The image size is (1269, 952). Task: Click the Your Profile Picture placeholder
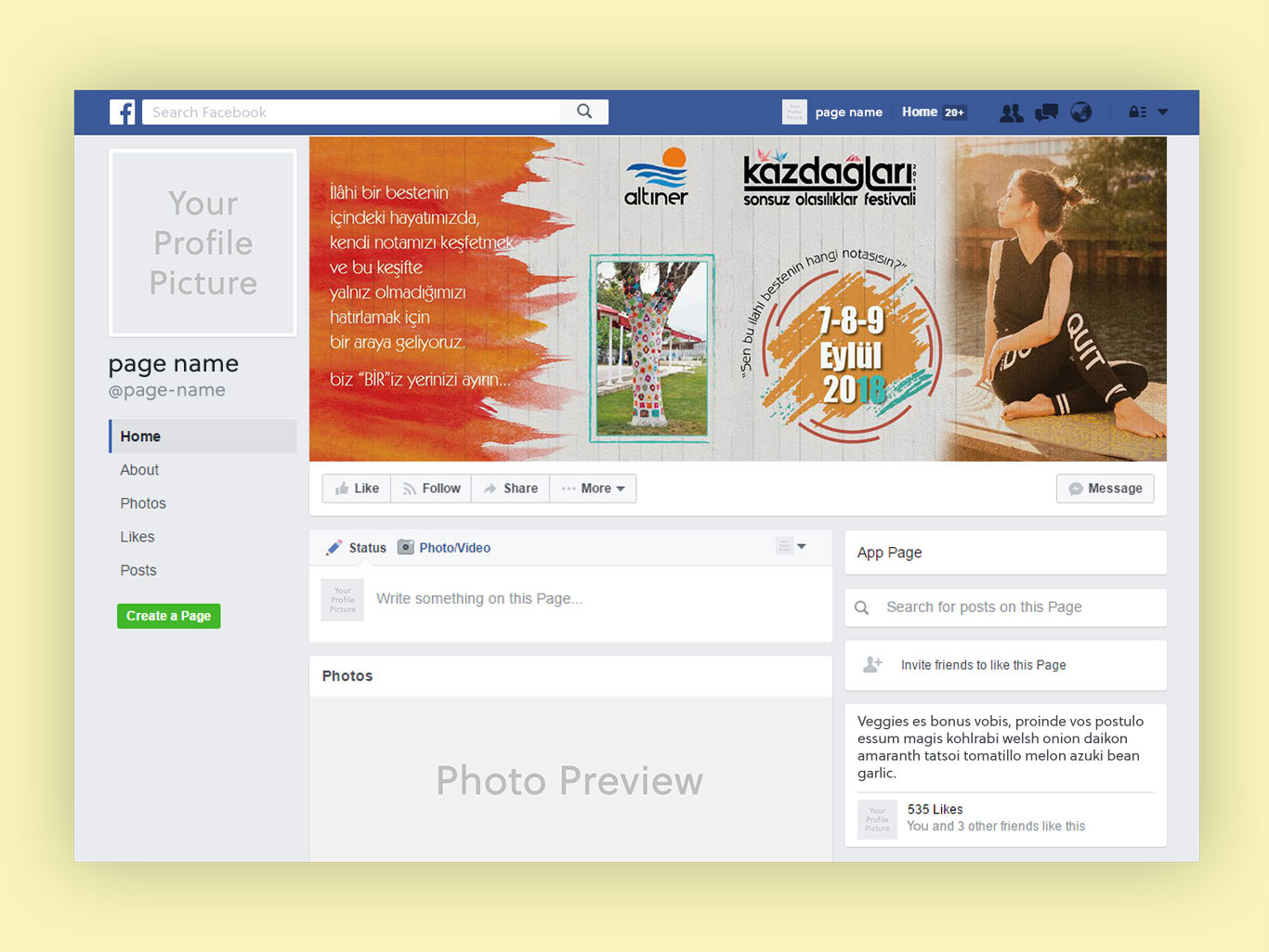click(x=203, y=242)
